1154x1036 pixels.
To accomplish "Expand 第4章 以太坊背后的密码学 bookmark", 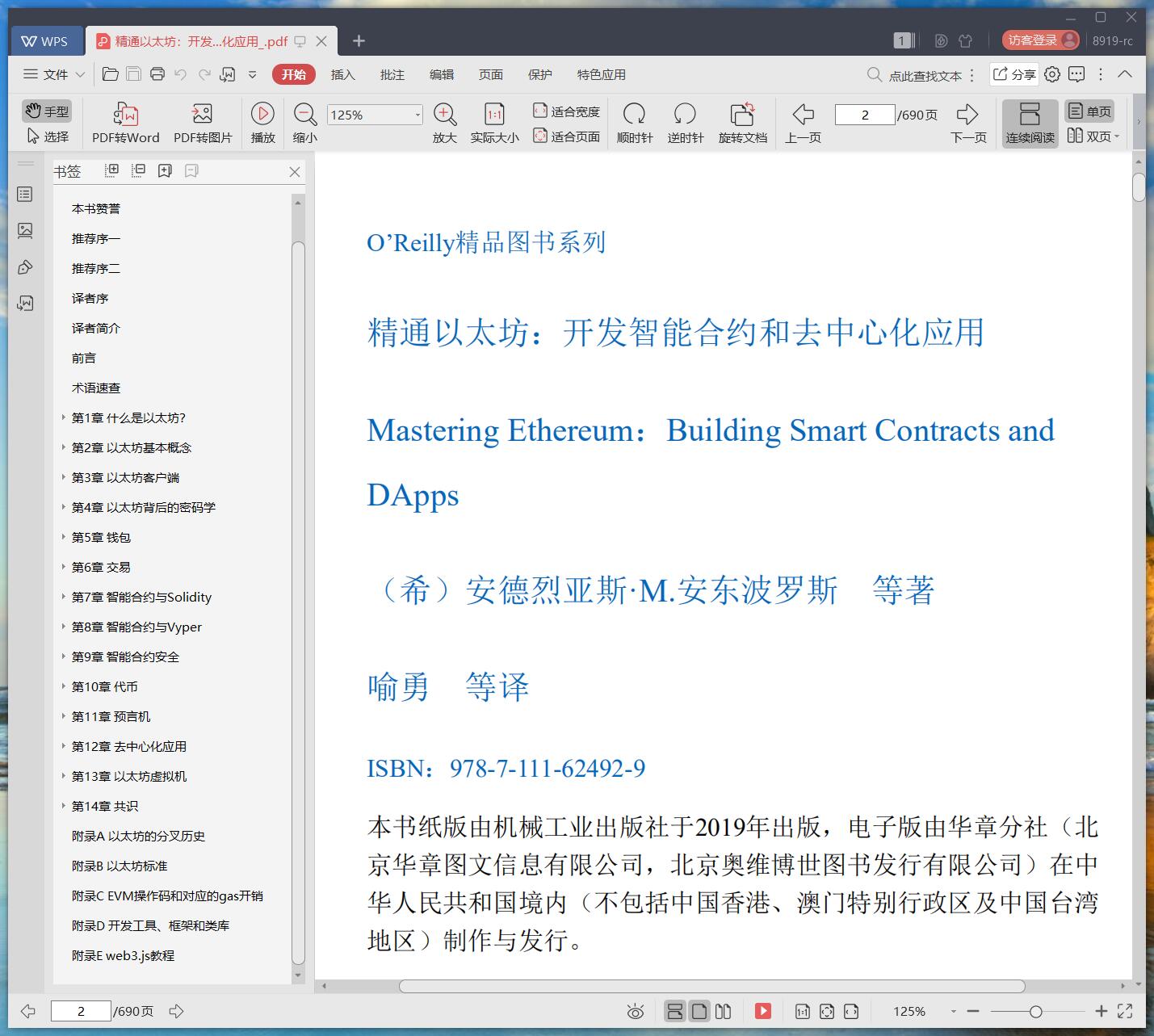I will [64, 507].
